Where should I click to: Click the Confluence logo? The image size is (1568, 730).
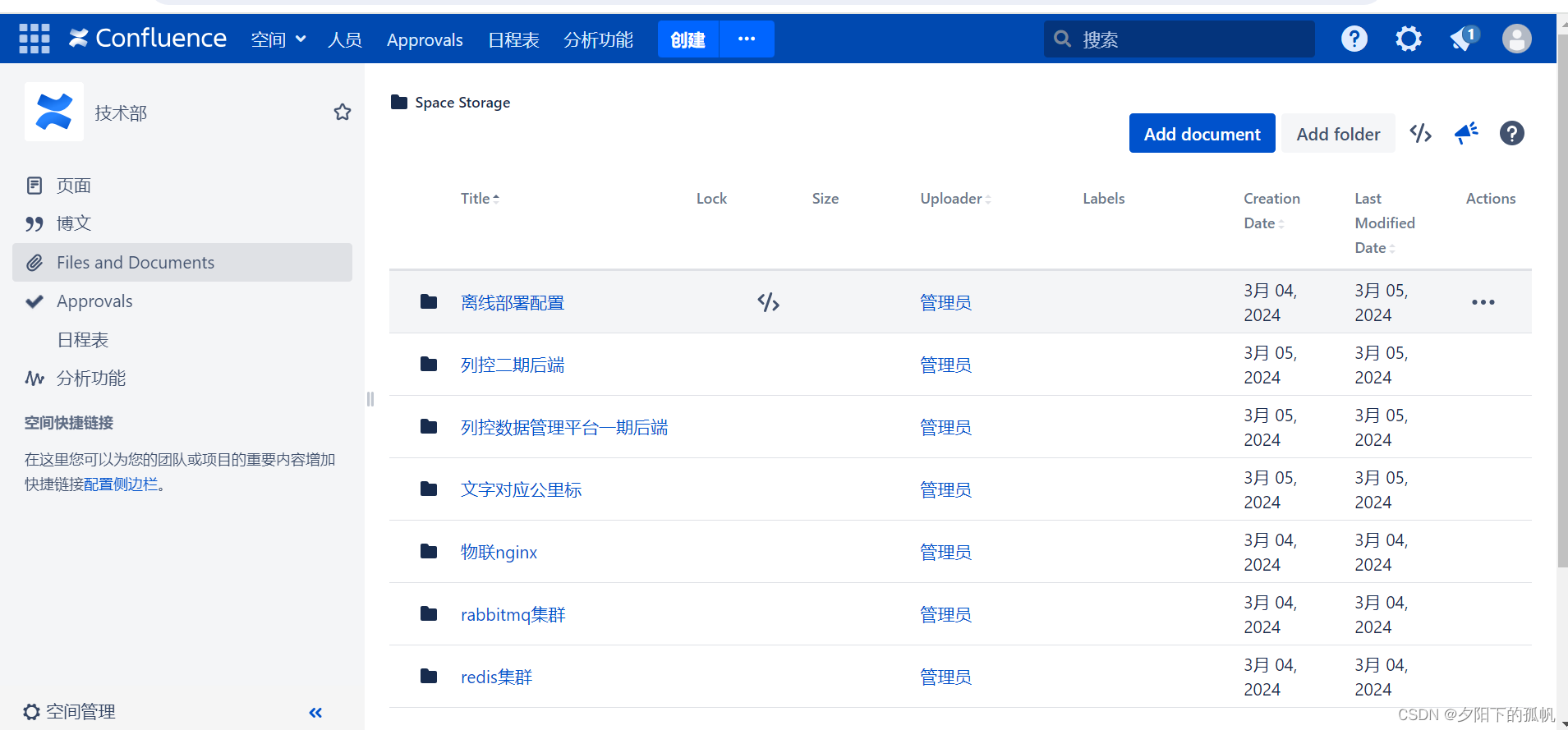tap(148, 38)
